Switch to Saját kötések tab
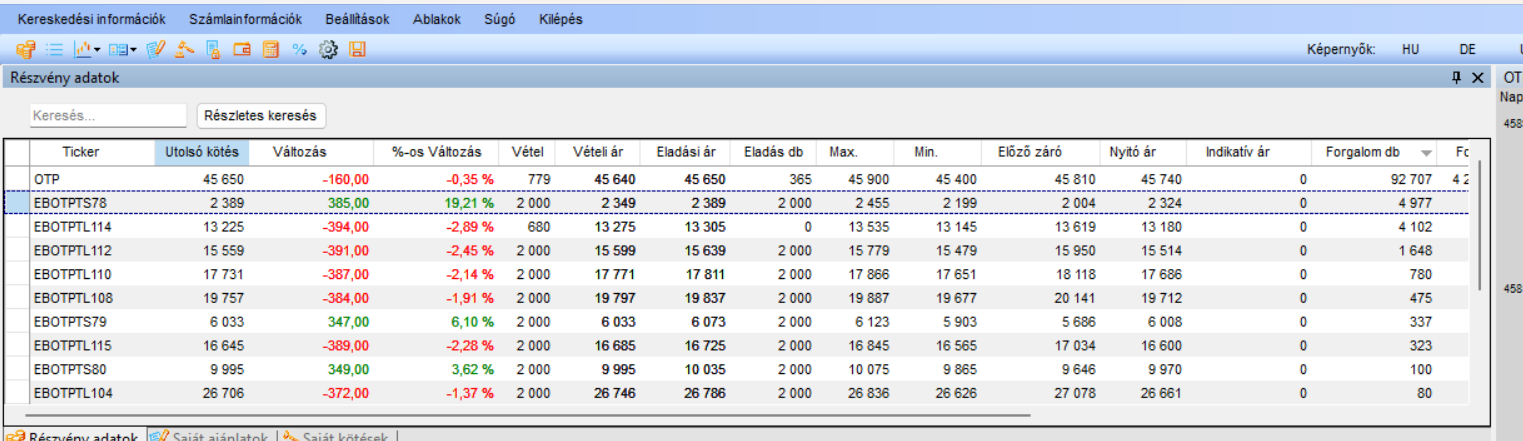This screenshot has width=1523, height=441. click(x=338, y=437)
